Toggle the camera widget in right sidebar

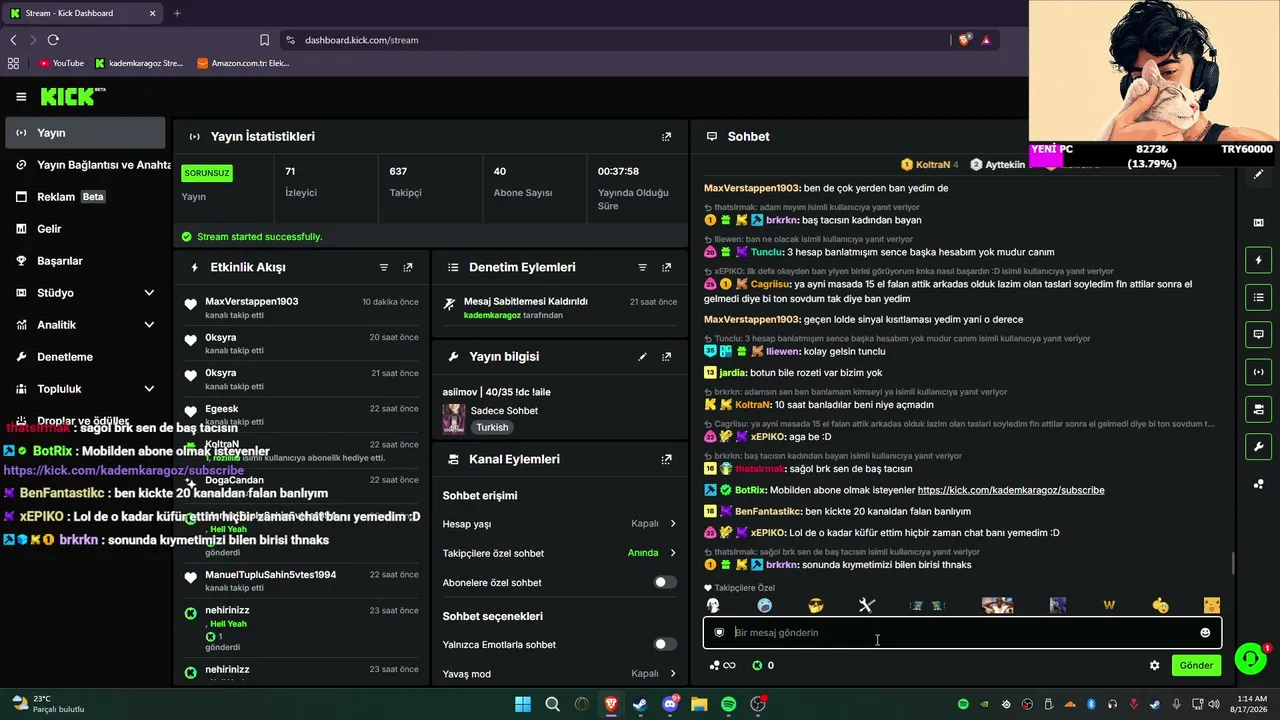tap(1258, 409)
